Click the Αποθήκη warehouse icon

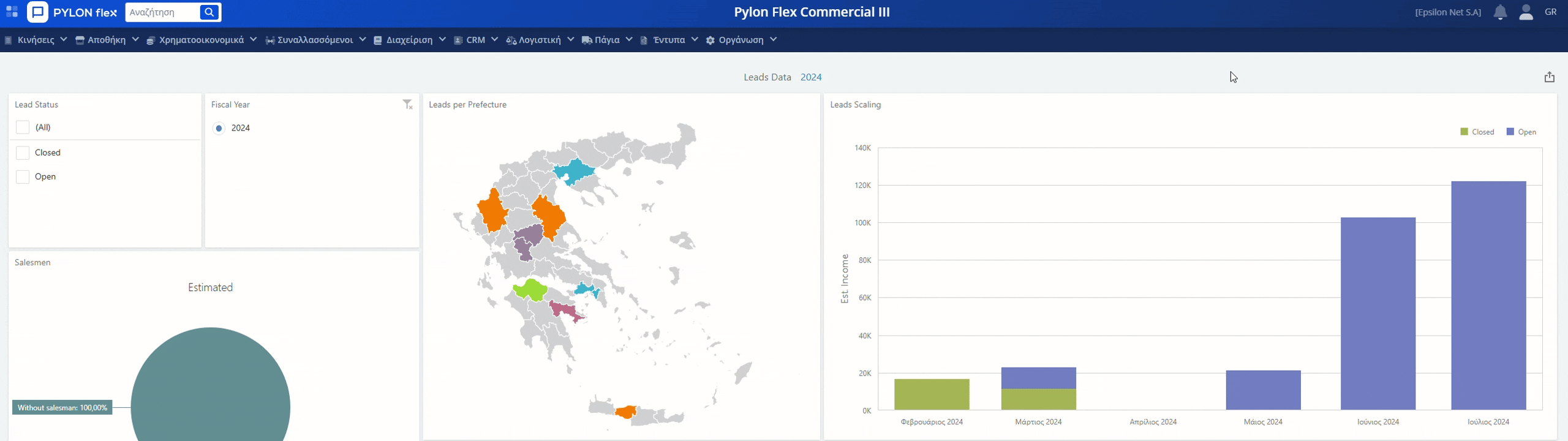pyautogui.click(x=80, y=40)
